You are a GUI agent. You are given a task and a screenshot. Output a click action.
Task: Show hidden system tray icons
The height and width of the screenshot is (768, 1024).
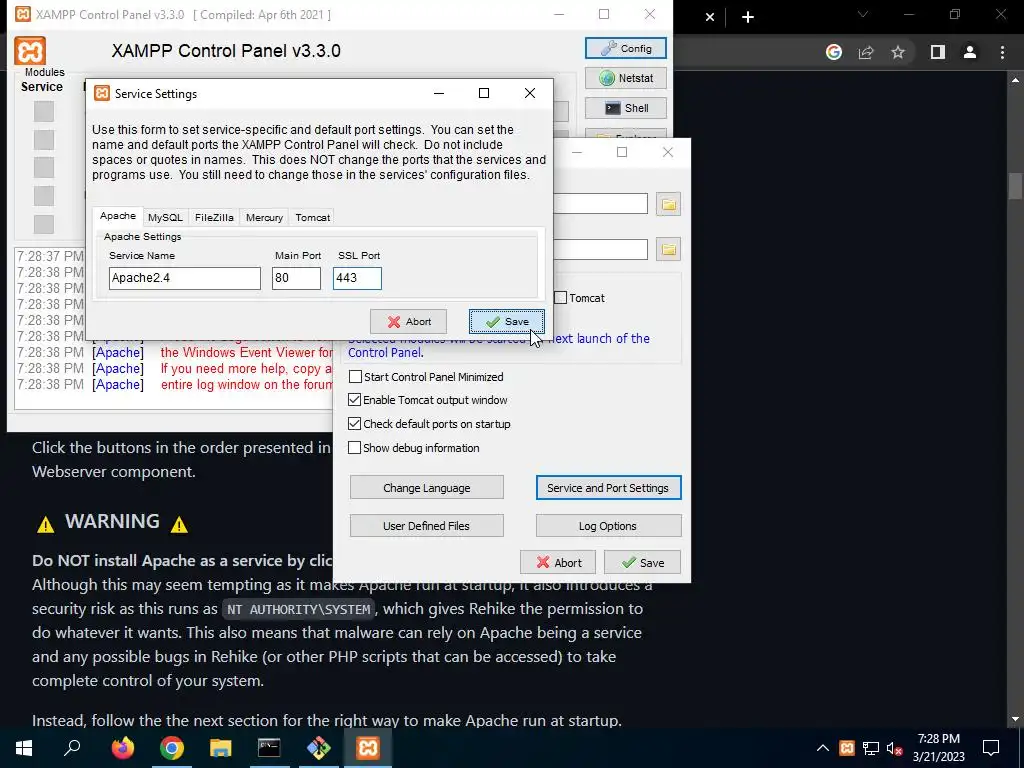[x=823, y=748]
